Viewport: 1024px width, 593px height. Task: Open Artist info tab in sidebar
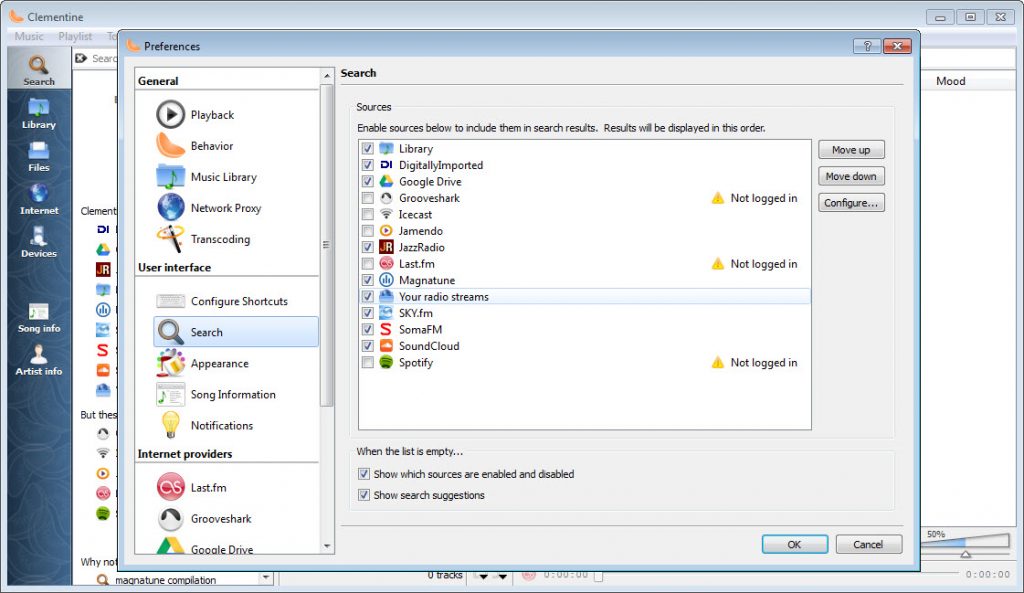click(x=39, y=361)
